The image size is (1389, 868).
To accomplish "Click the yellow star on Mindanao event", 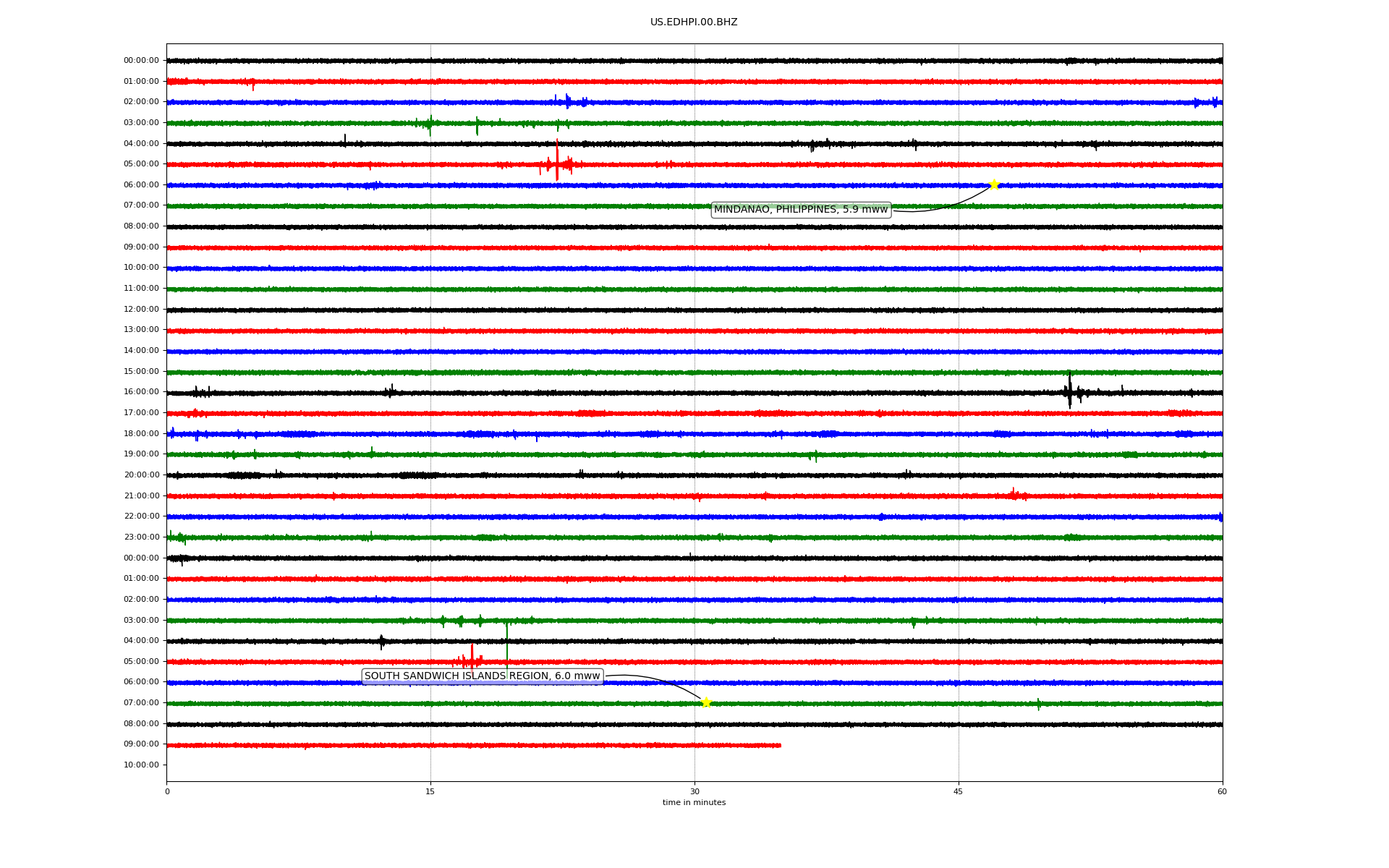I will (x=994, y=184).
